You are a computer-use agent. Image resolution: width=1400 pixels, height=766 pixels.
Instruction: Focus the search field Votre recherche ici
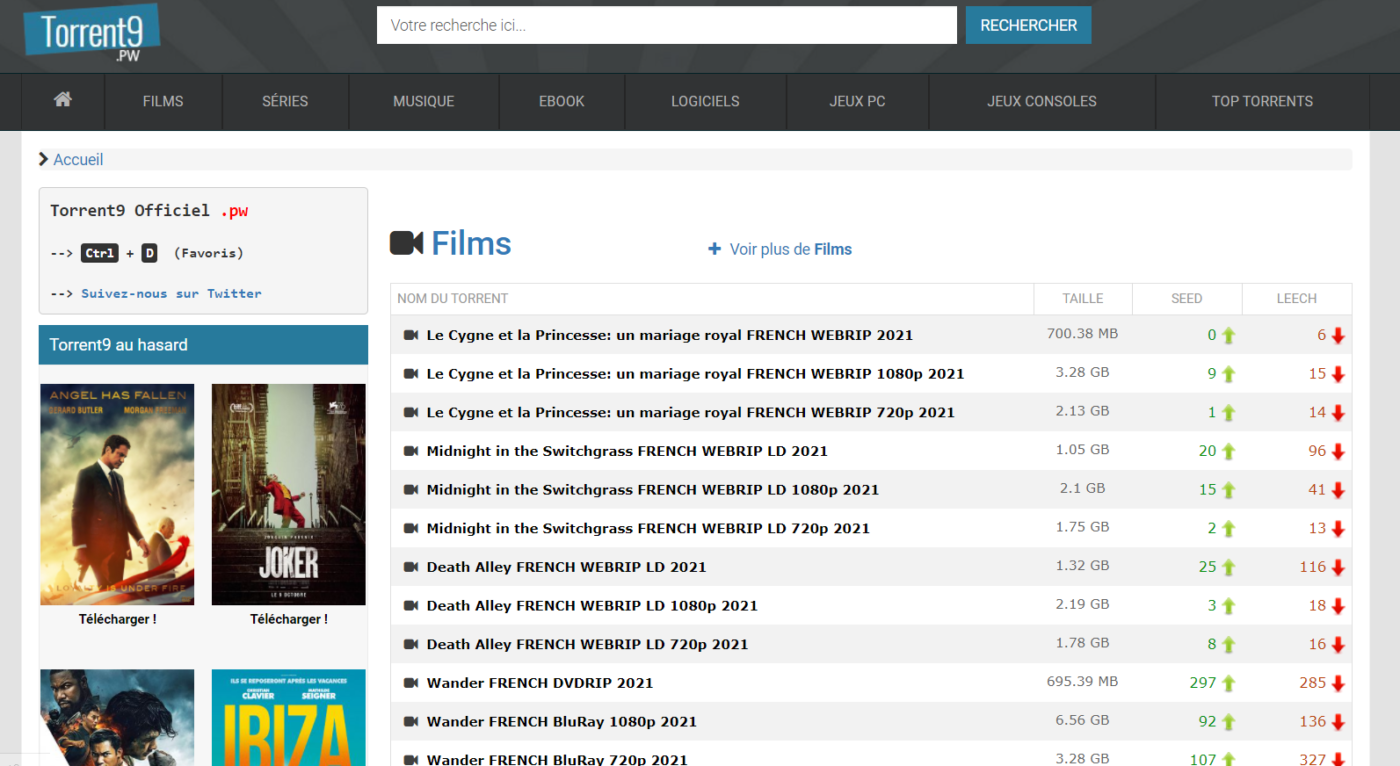click(667, 25)
